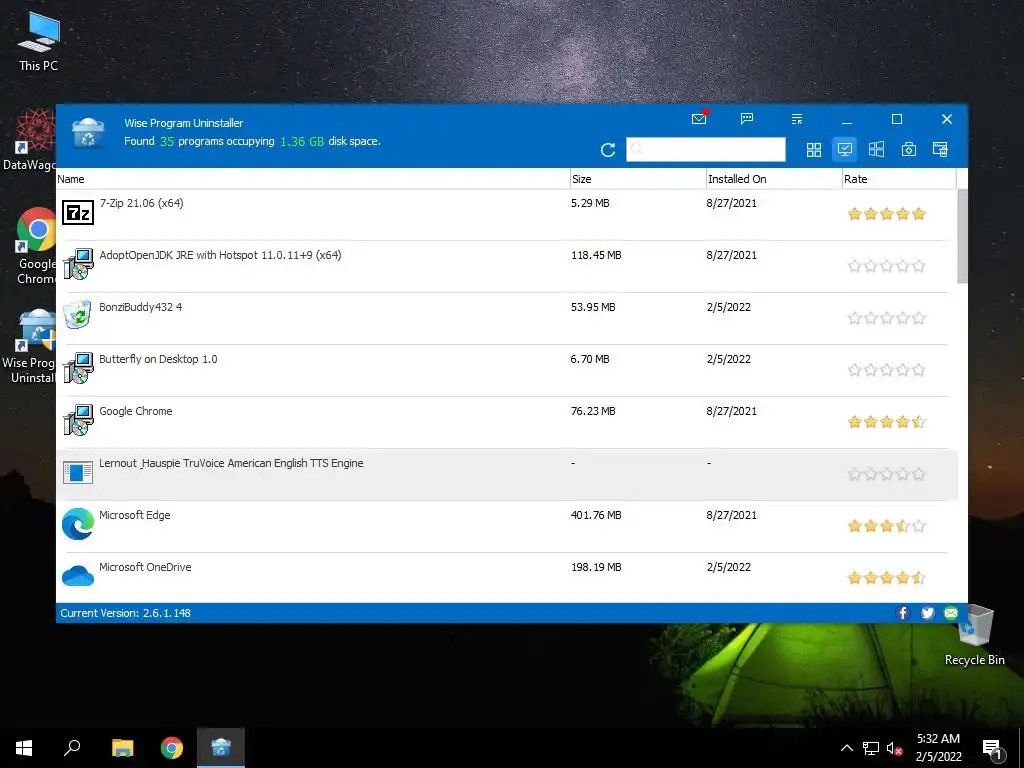
Task: Click the AdoptOpenJDK installer icon
Action: (x=78, y=264)
